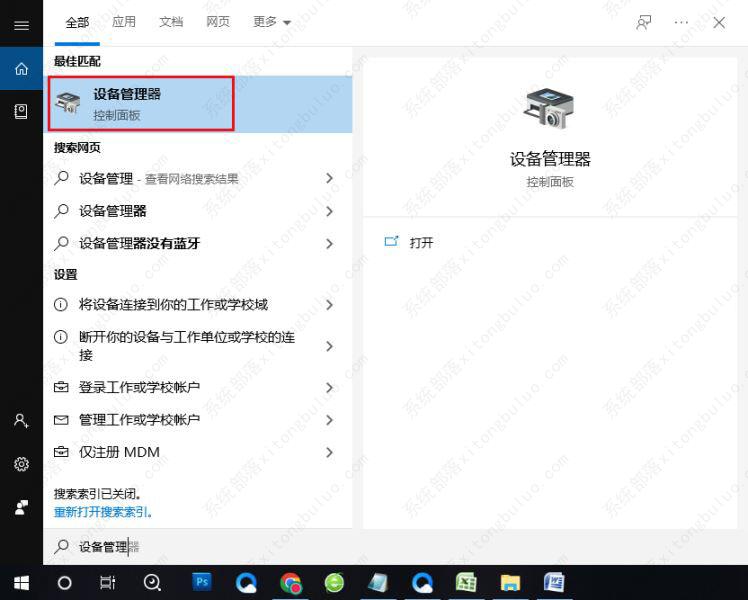Open File Explorer from the taskbar

click(510, 582)
